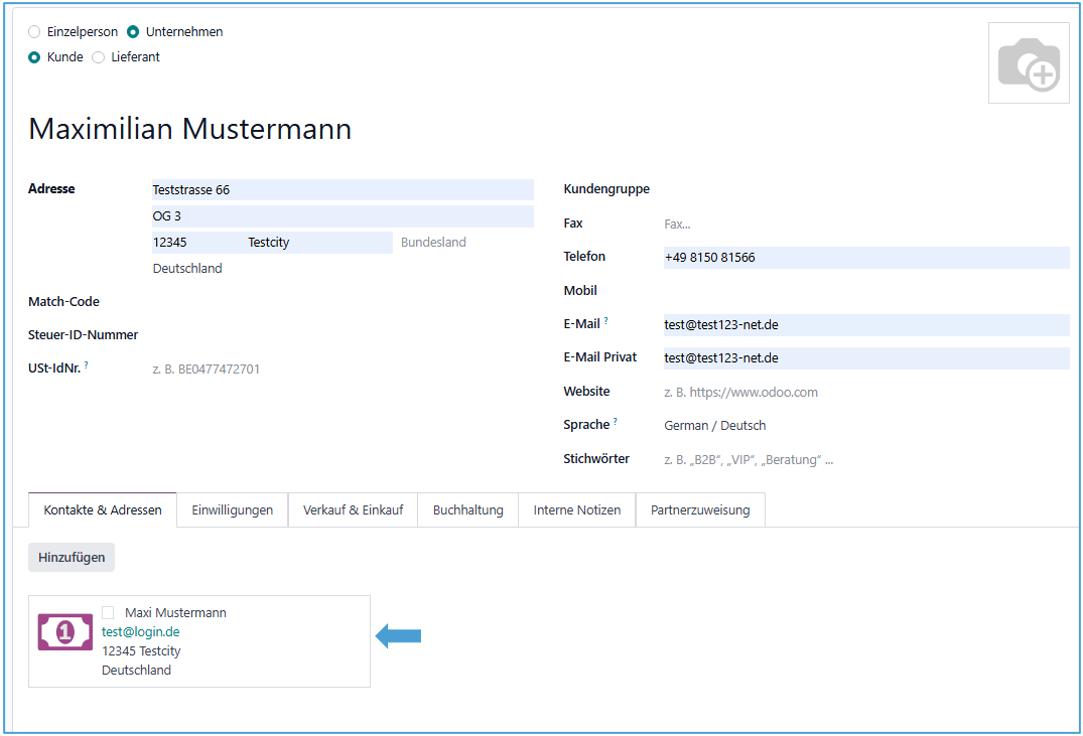Tick the checkbox beside Maxi Mustermann
Viewport: 1083px width, 736px height.
tap(108, 612)
